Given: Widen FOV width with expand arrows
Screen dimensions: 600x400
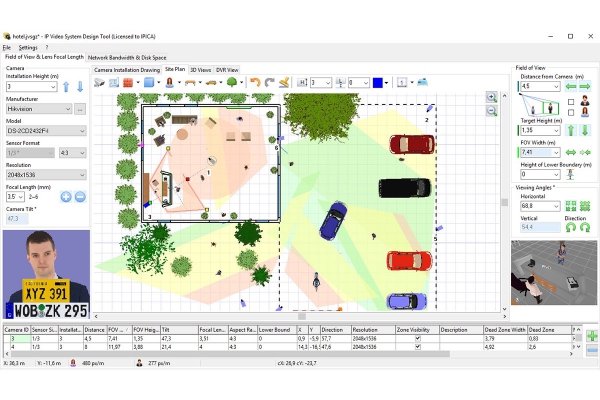Looking at the screenshot, I should point(571,152).
